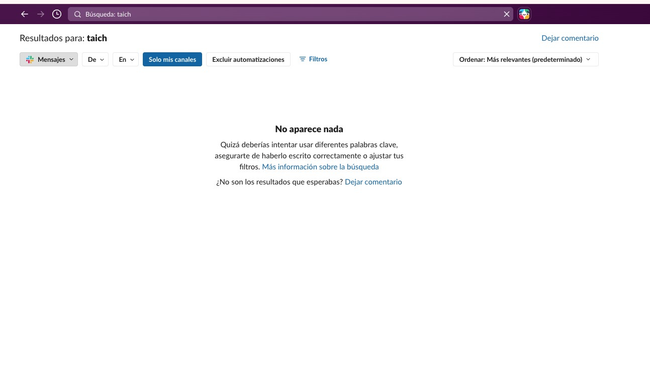Open Filtros panel
The image size is (650, 376).
point(313,59)
